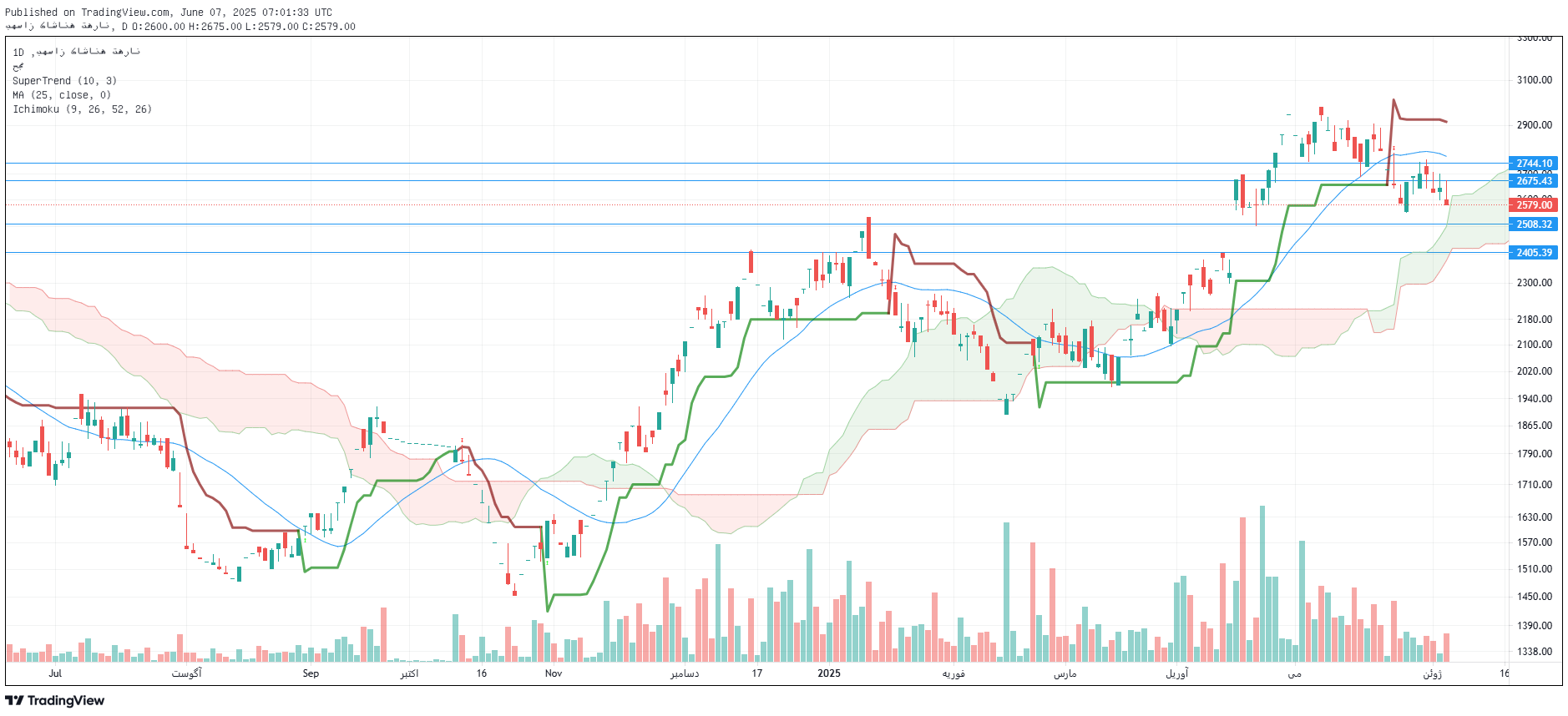Click the 3100.00 price axis tick
The image size is (1568, 716).
1535,80
